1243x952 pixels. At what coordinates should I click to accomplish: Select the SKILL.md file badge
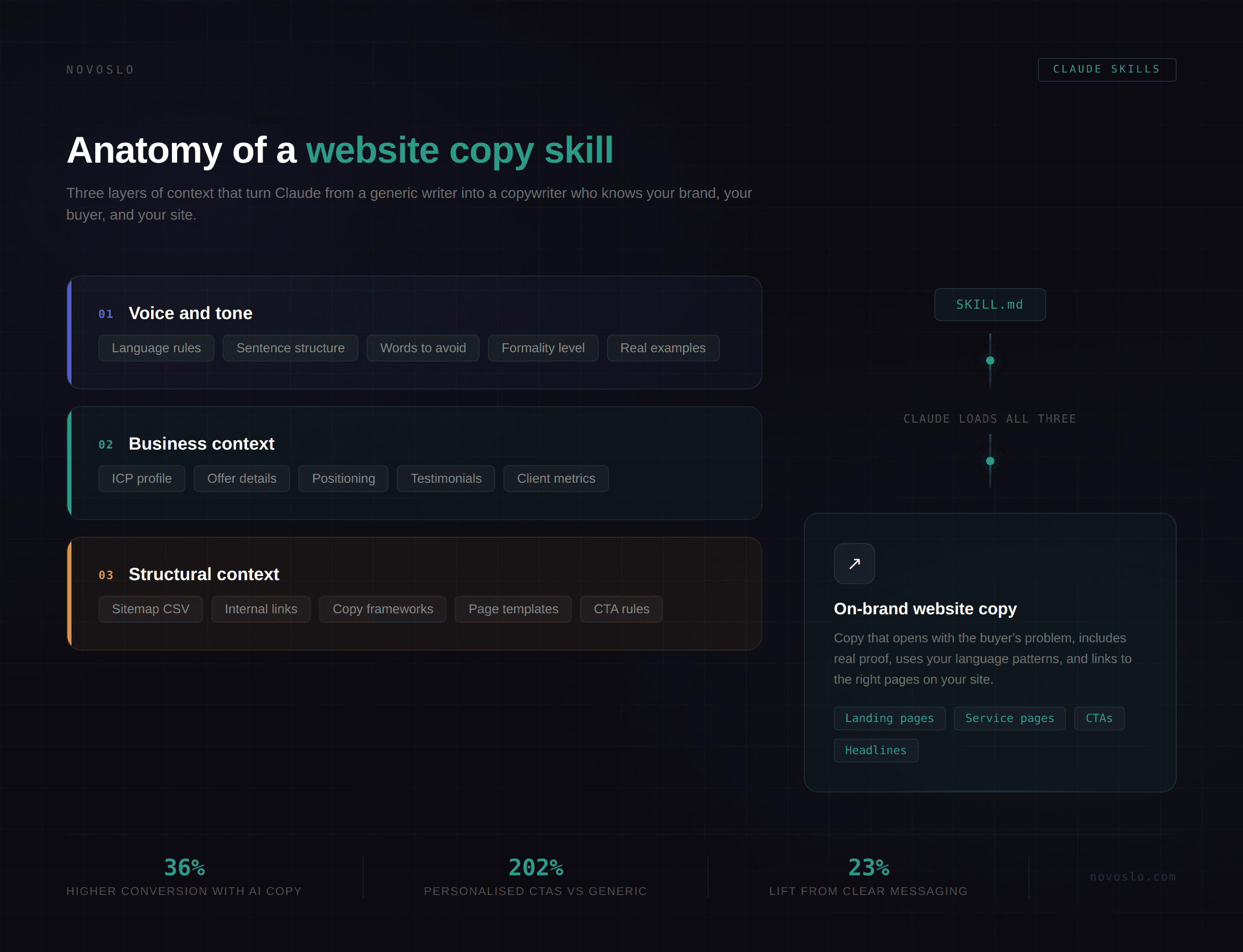(990, 305)
